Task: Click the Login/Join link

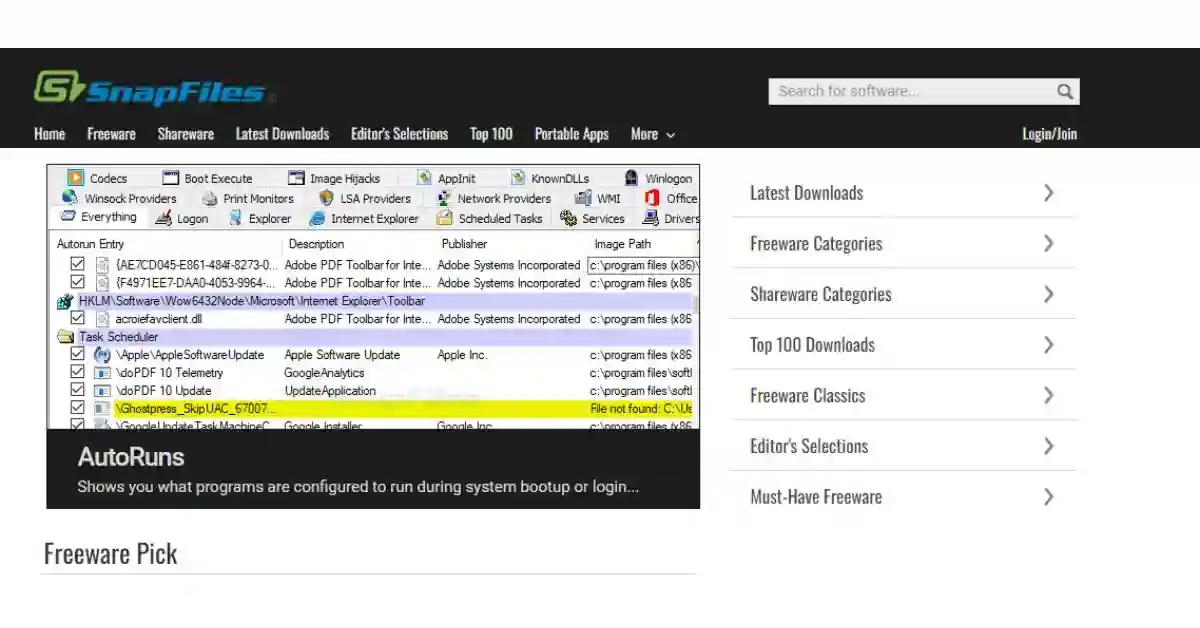Action: pyautogui.click(x=1049, y=134)
